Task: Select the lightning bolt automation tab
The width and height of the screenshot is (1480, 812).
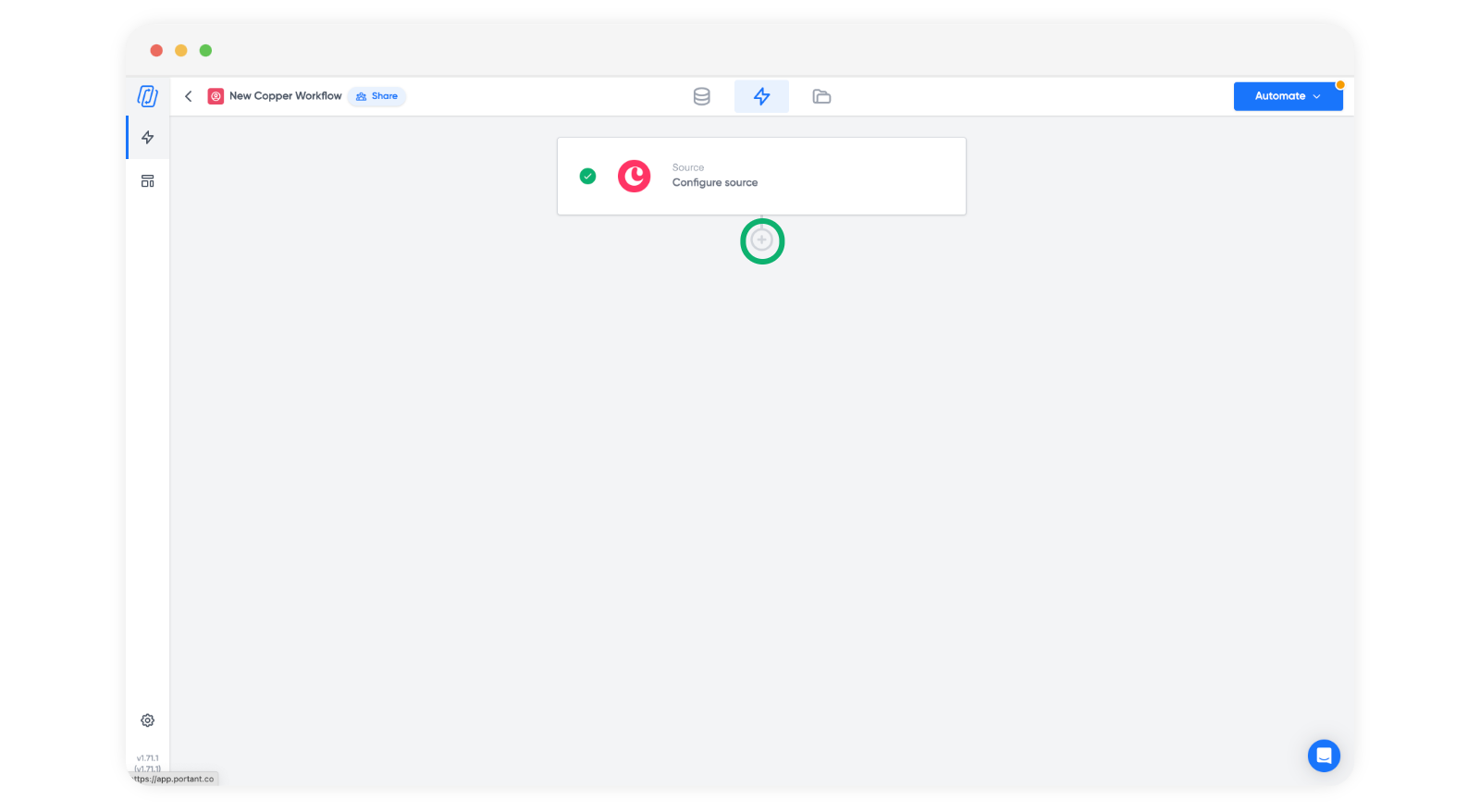Action: (761, 96)
